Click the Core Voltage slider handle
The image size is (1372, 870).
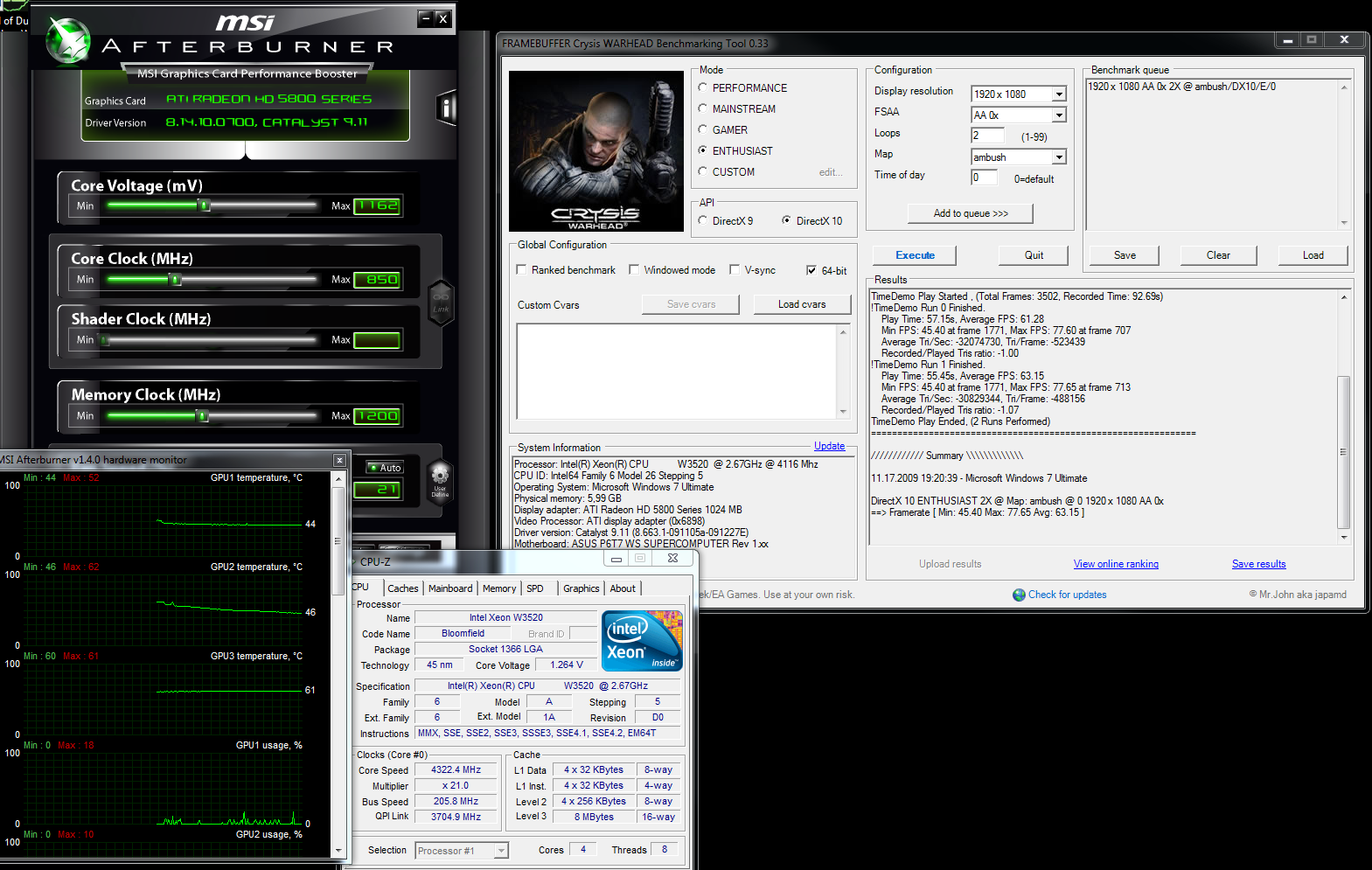(x=205, y=205)
